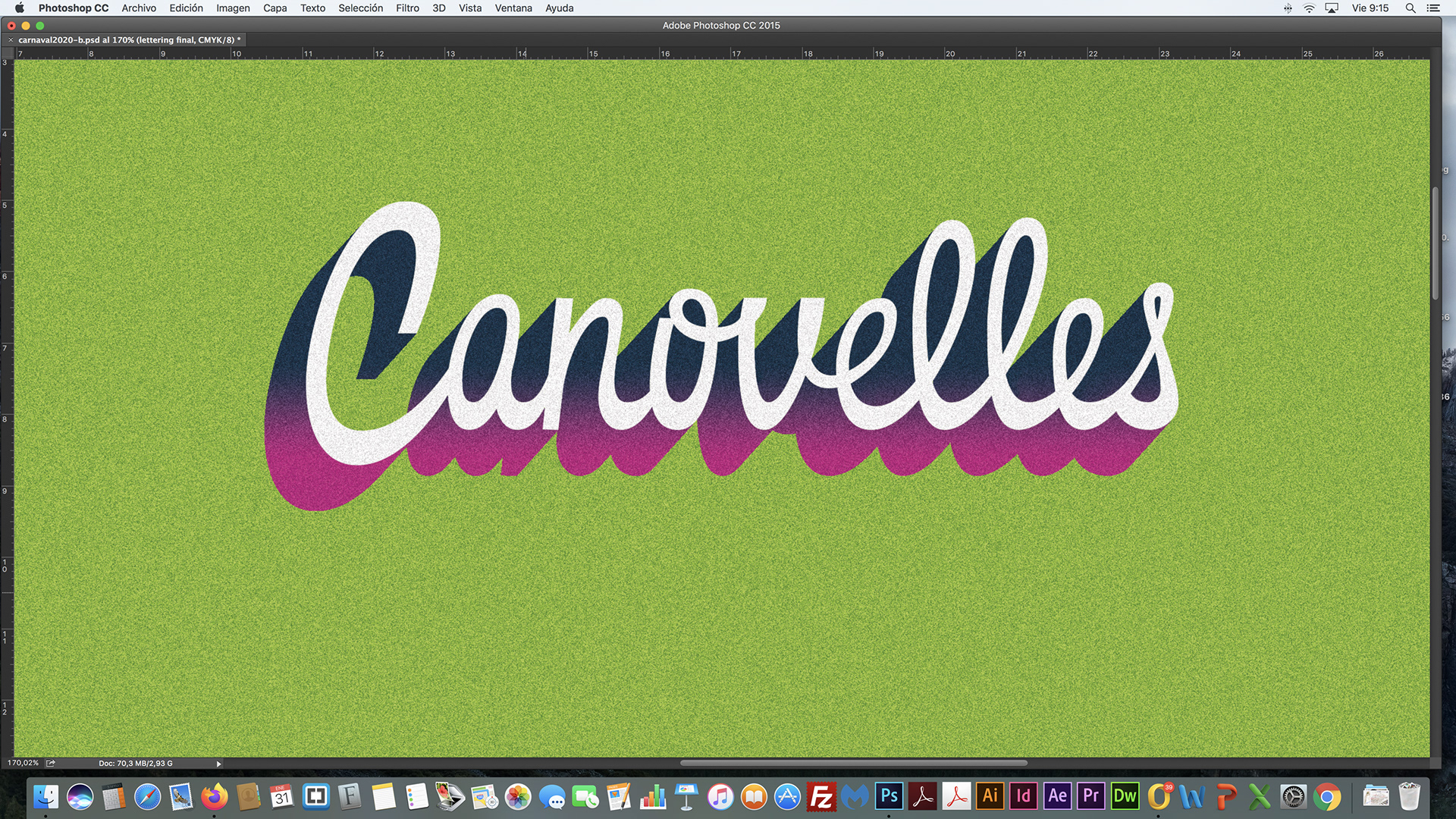
Task: Open the Capa menu
Action: [275, 8]
